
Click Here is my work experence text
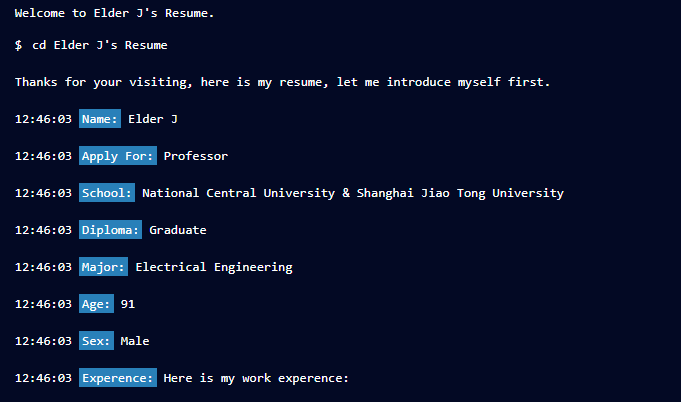[256, 378]
